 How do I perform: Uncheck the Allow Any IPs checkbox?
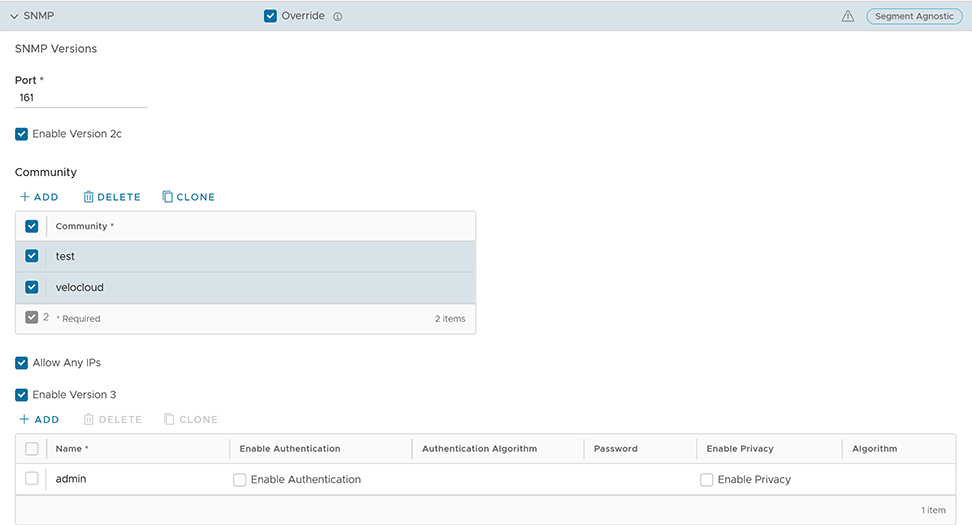click(22, 363)
